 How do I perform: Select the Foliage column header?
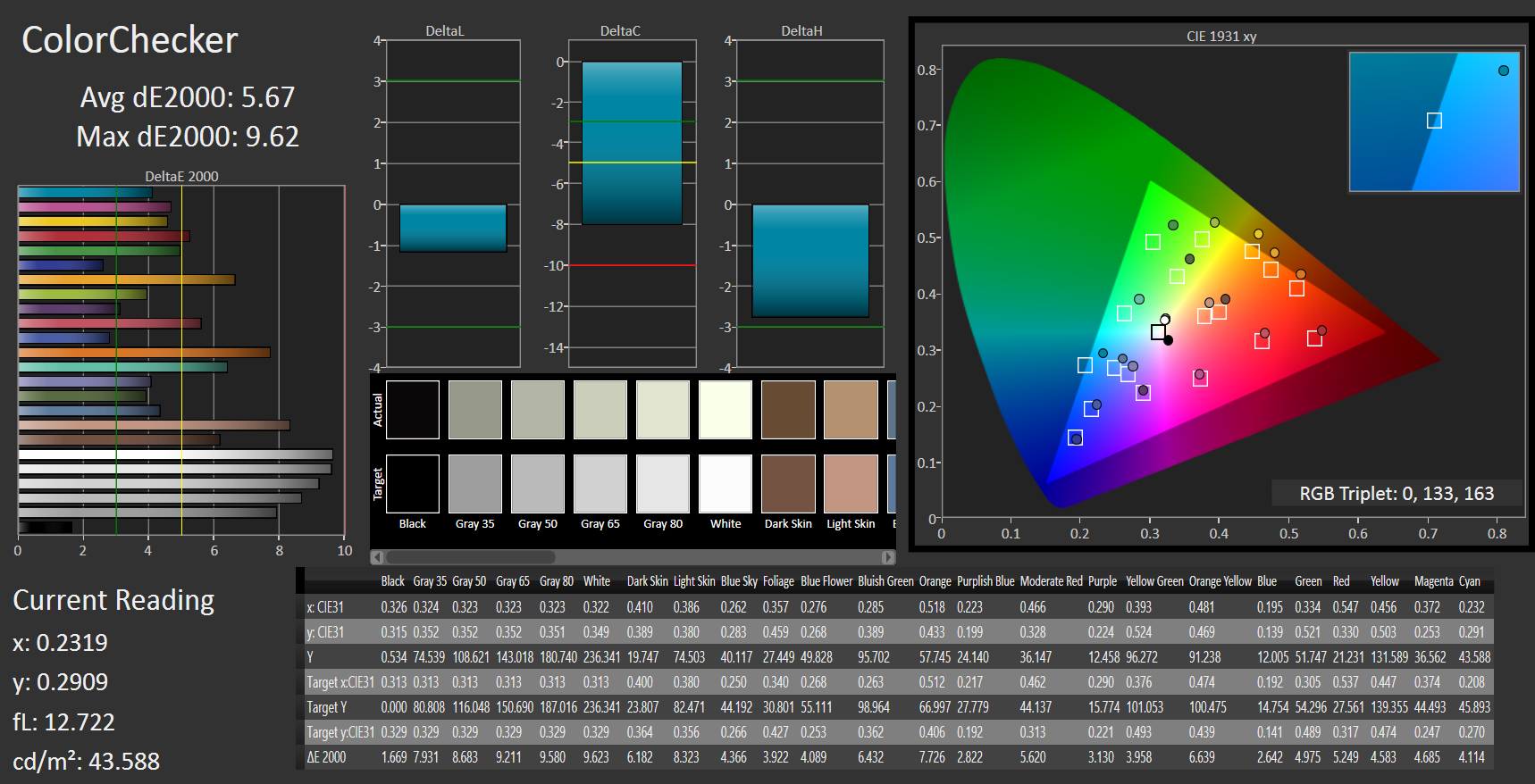point(778,581)
